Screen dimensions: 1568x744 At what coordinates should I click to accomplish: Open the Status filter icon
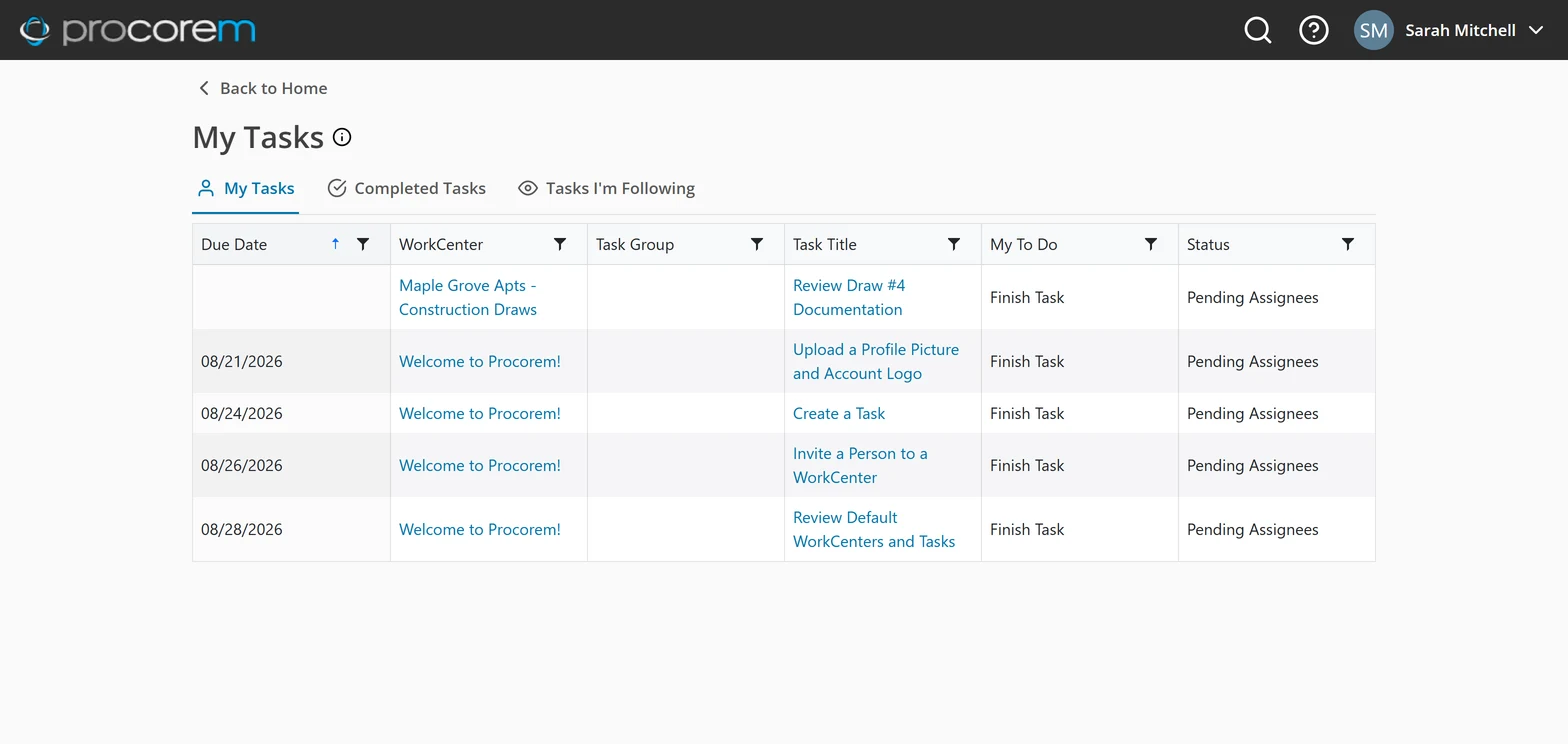coord(1348,244)
